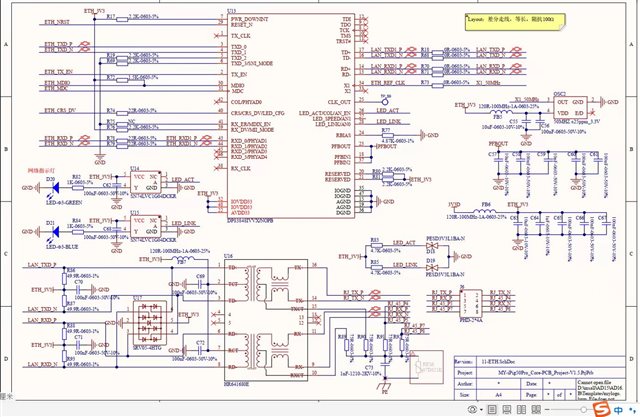
Task: Select the LED-03-BLUE component label
Action: pyautogui.click(x=62, y=247)
